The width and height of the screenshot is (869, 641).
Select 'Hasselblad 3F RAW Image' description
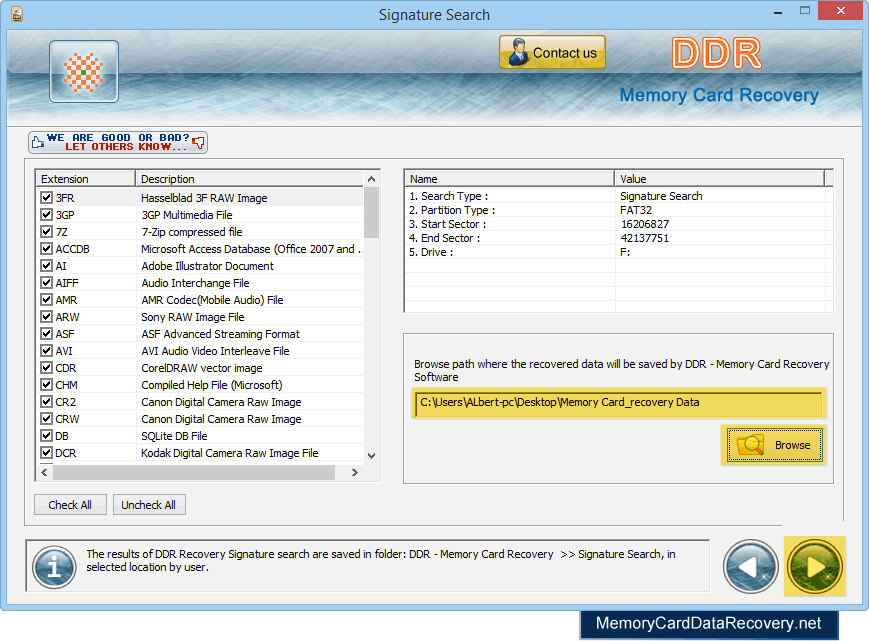coord(204,198)
